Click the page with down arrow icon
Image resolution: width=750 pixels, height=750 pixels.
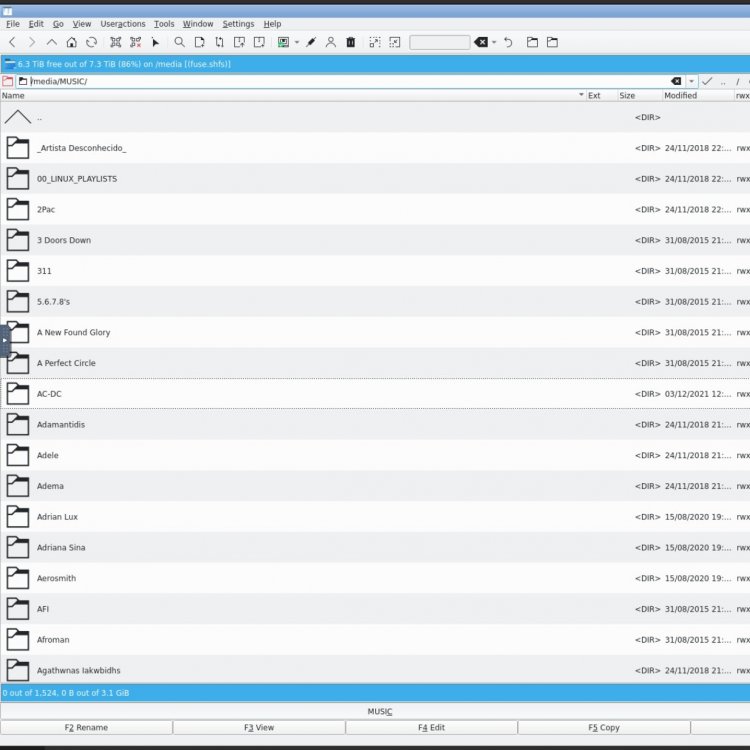(259, 43)
